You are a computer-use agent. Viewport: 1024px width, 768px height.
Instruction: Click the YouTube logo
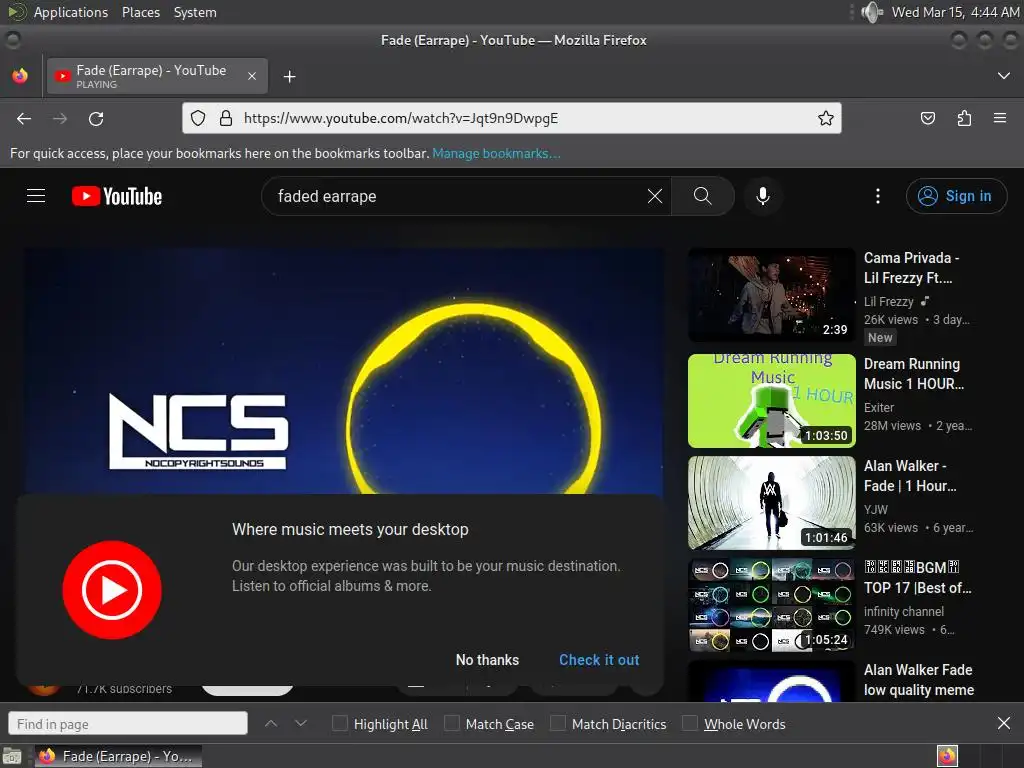(117, 196)
